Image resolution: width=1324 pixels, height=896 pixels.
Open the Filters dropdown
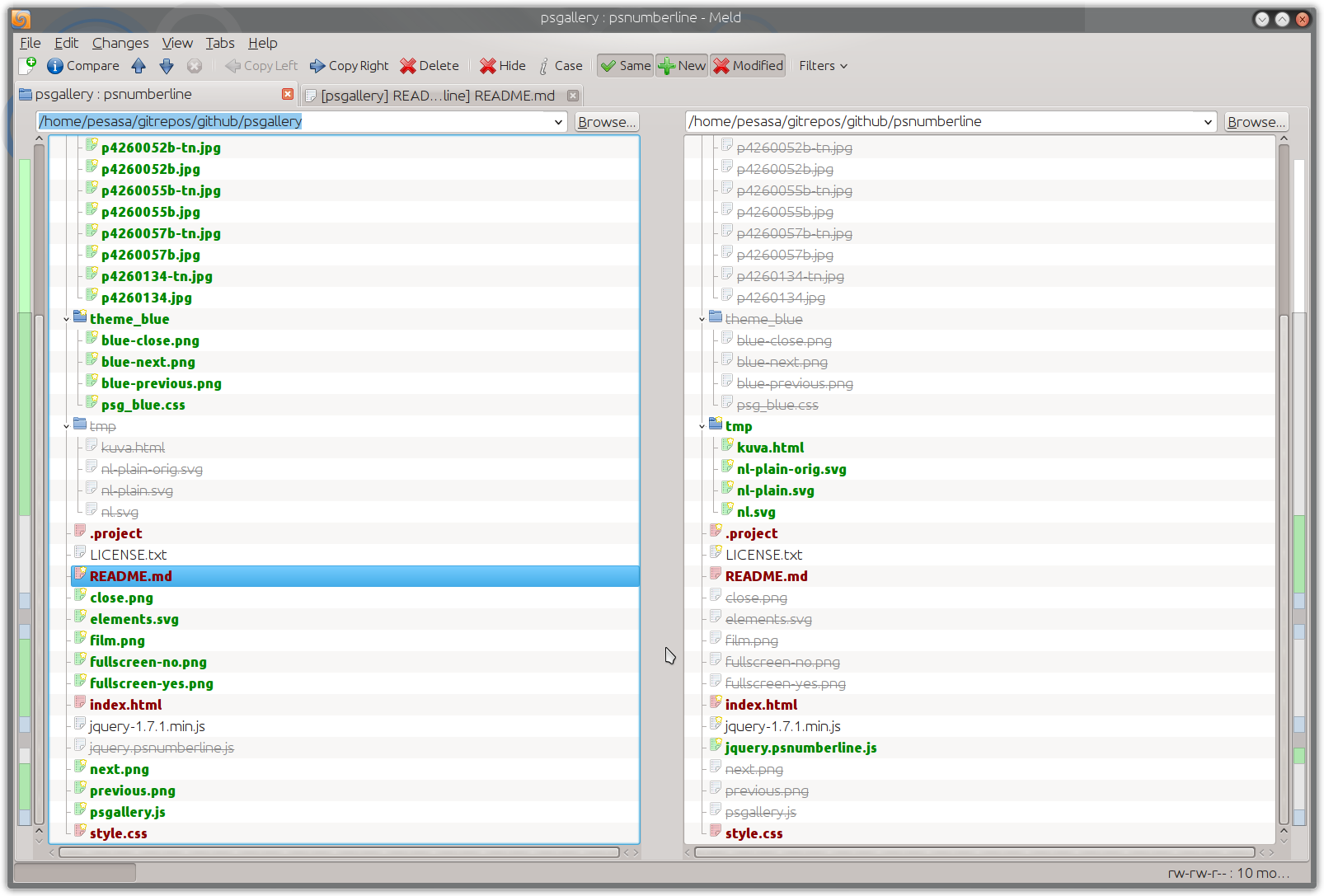(823, 66)
